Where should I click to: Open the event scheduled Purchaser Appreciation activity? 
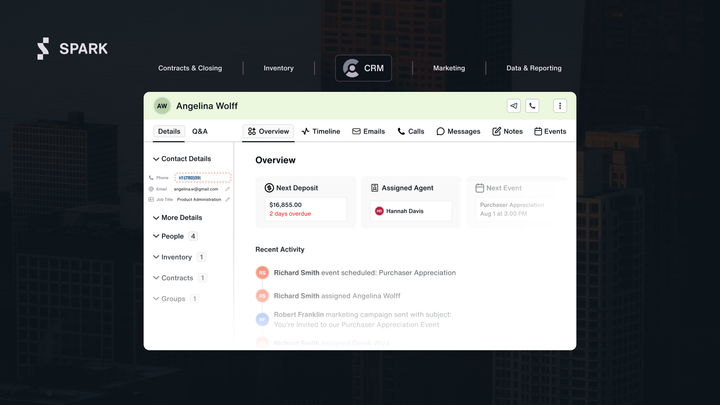tap(365, 273)
